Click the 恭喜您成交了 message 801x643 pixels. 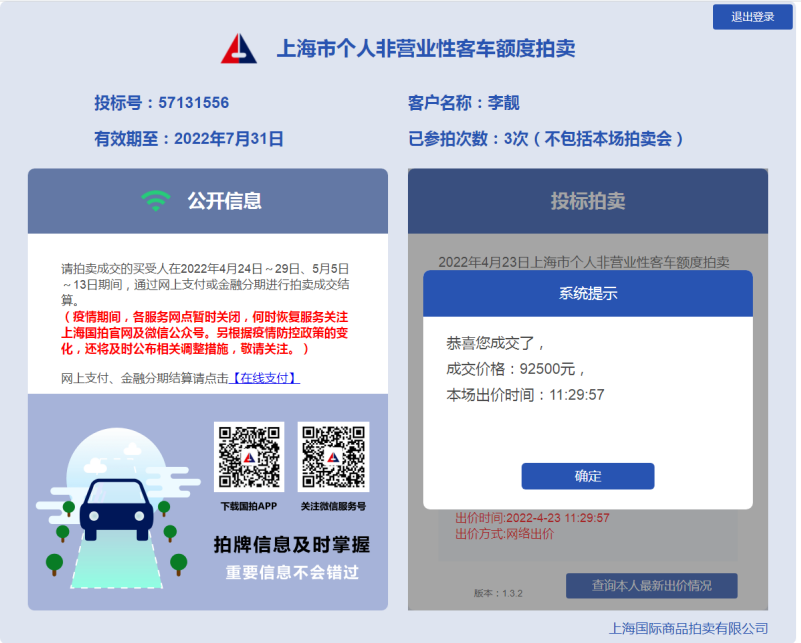point(495,343)
